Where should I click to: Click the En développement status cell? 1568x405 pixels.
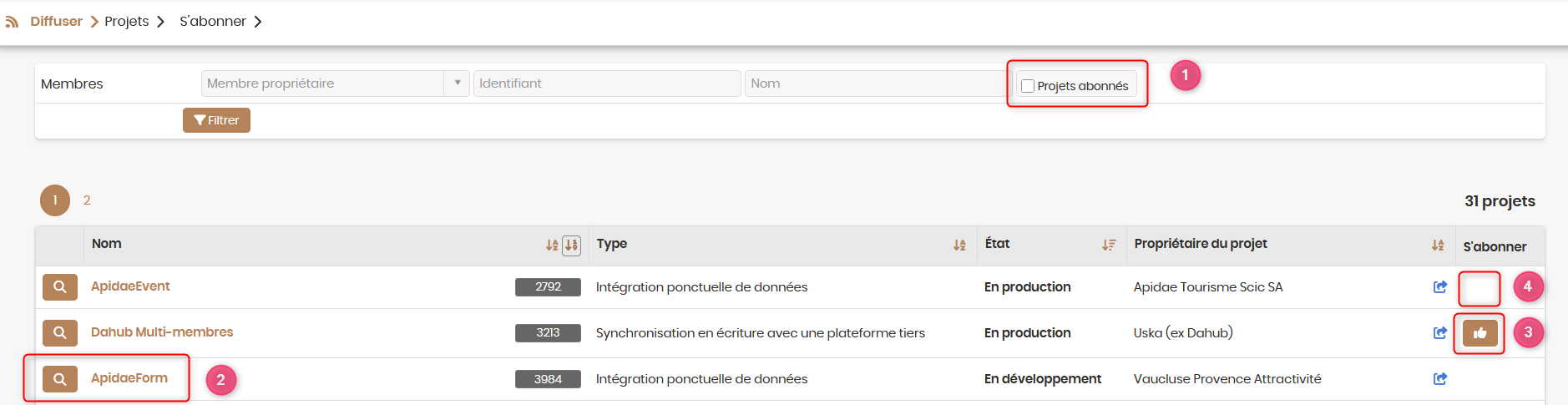tap(1043, 378)
